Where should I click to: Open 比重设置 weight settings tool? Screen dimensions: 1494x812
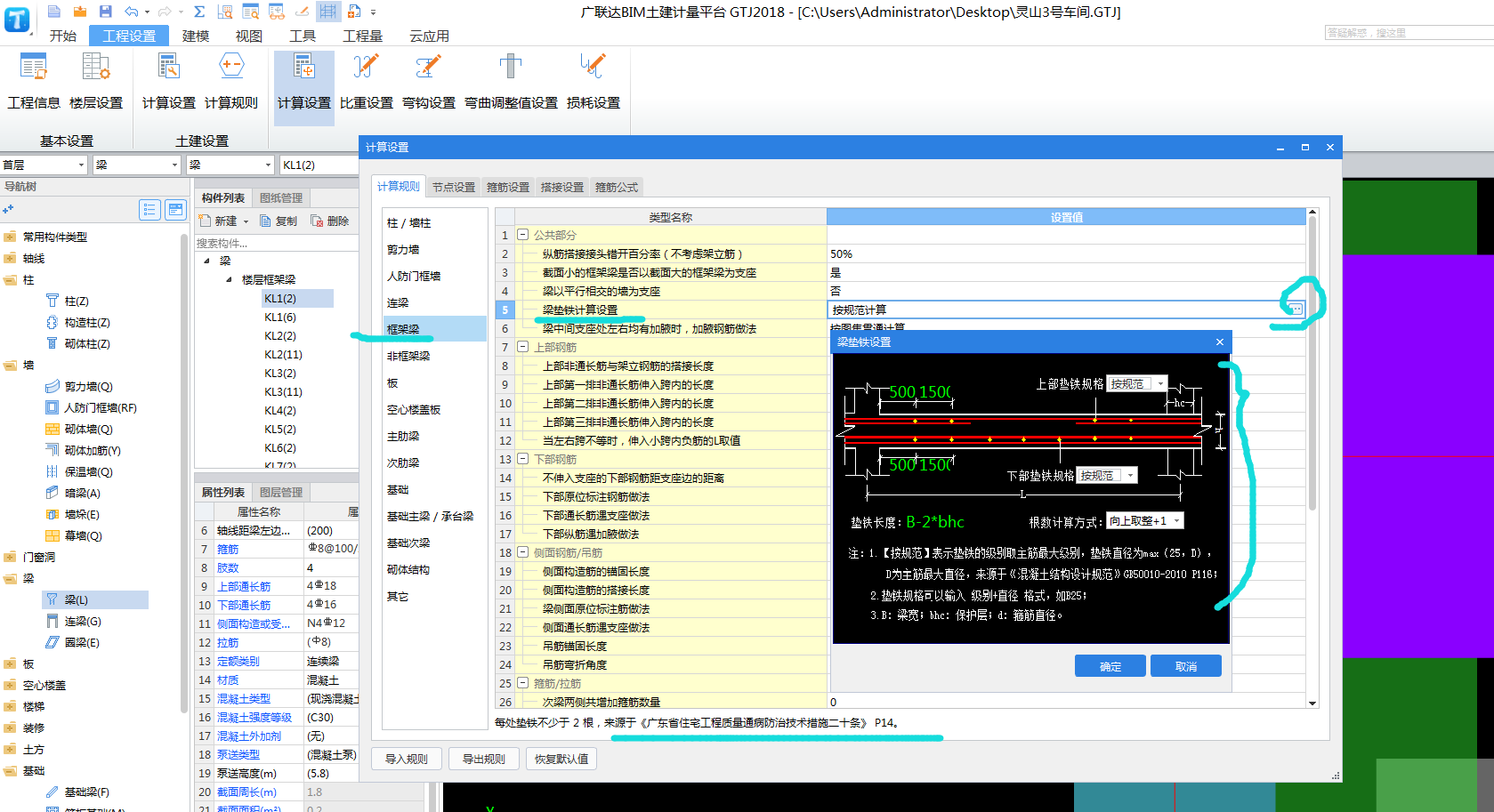[367, 82]
